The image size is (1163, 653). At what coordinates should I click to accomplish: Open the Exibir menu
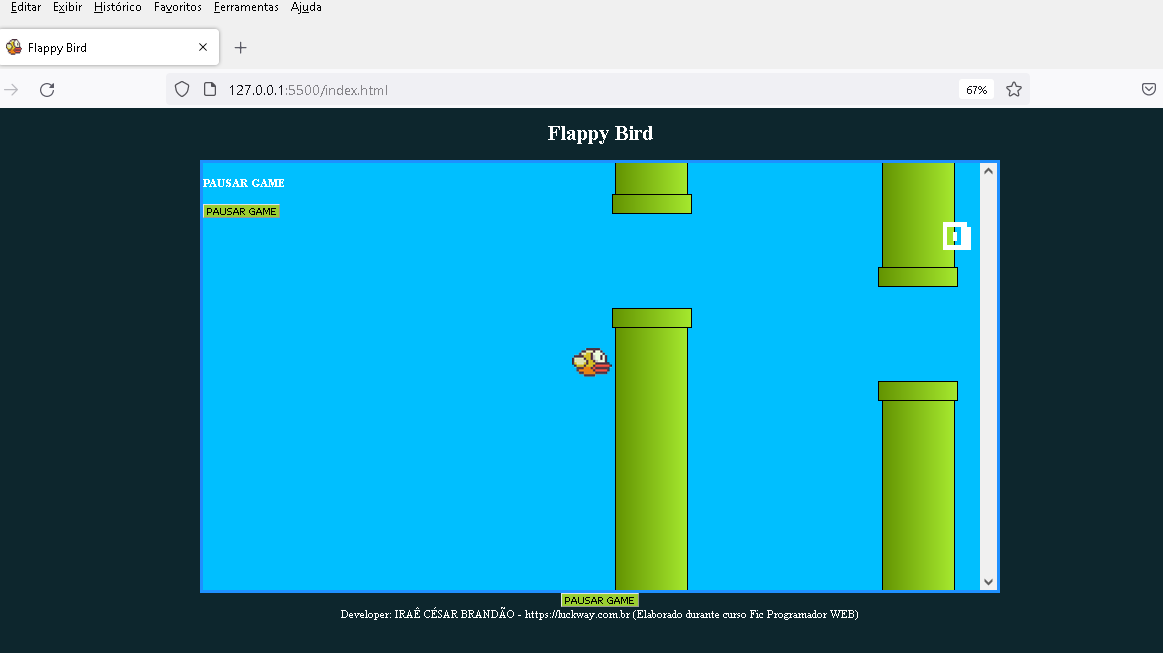67,7
